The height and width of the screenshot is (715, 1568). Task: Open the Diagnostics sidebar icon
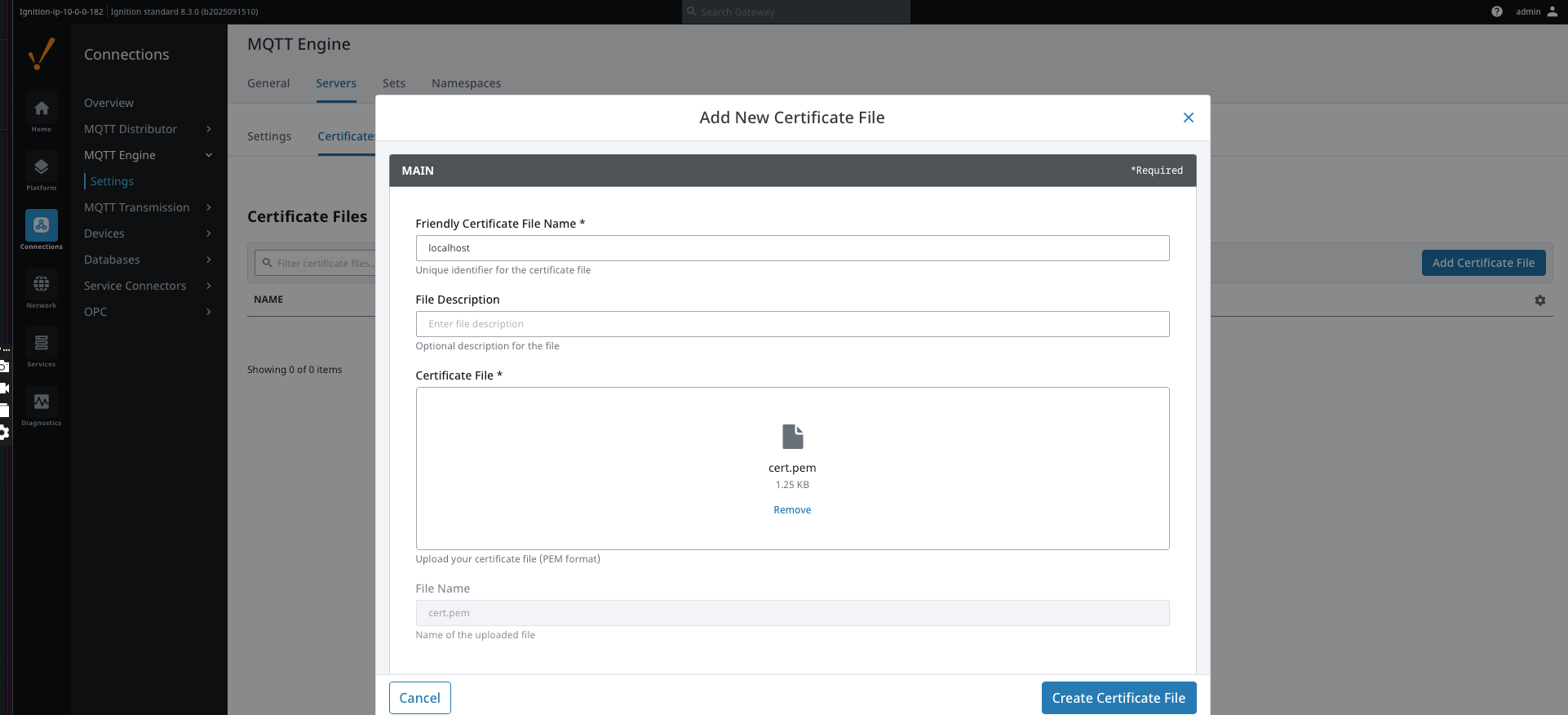click(x=41, y=402)
